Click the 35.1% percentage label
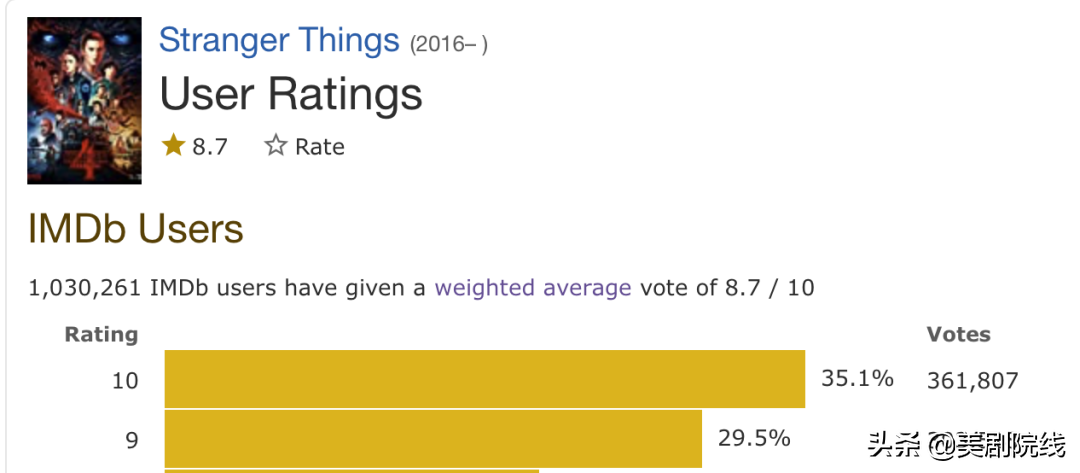This screenshot has height=473, width=1080. [x=857, y=379]
